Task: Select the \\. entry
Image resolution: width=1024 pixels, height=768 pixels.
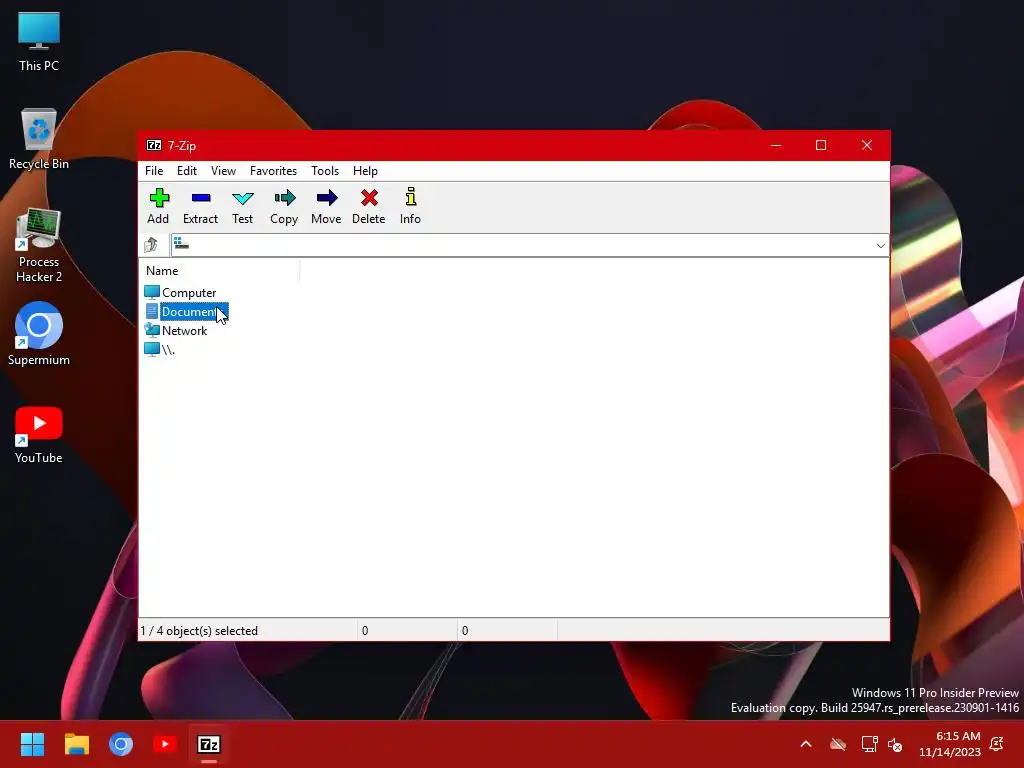Action: tap(159, 349)
